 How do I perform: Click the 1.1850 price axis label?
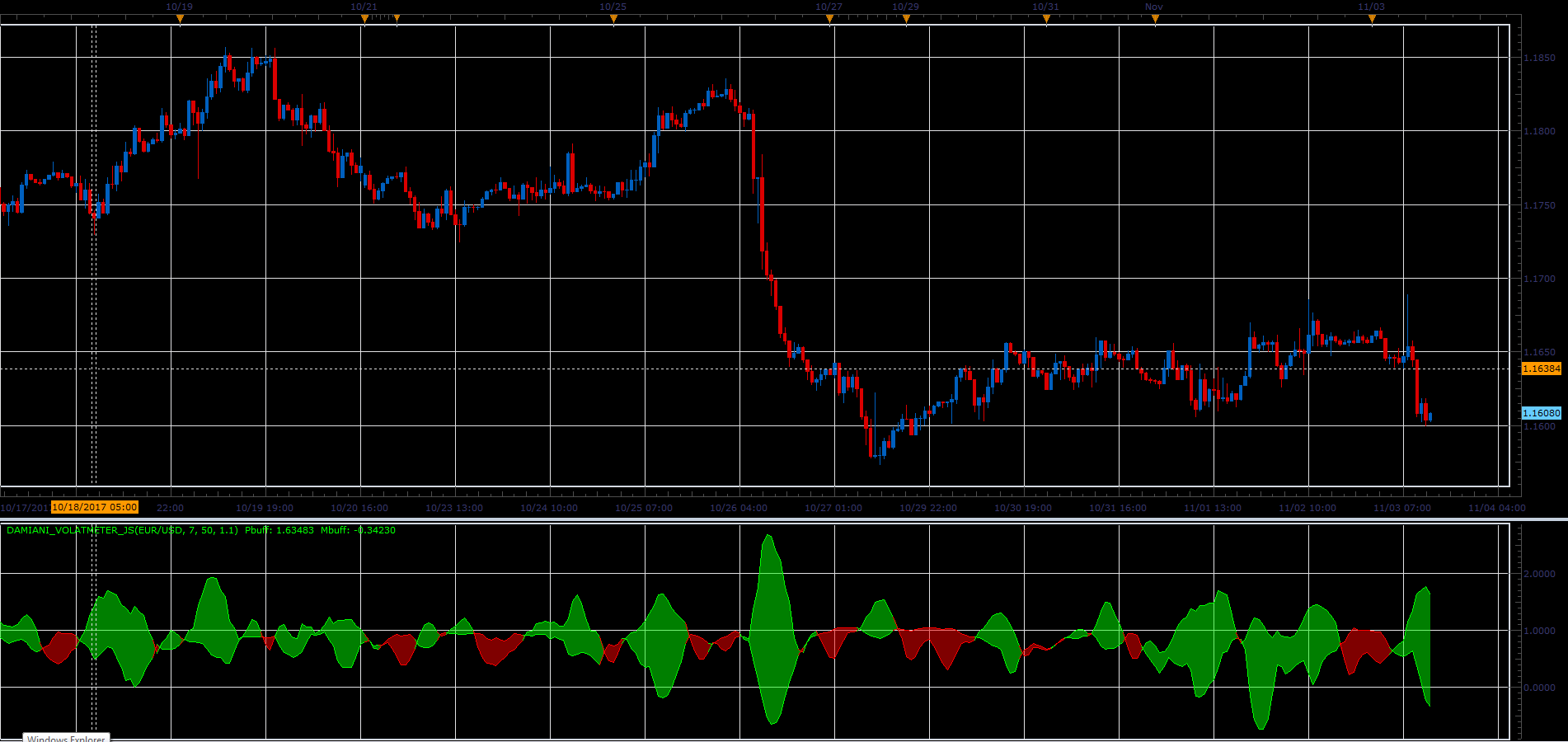pos(1539,59)
